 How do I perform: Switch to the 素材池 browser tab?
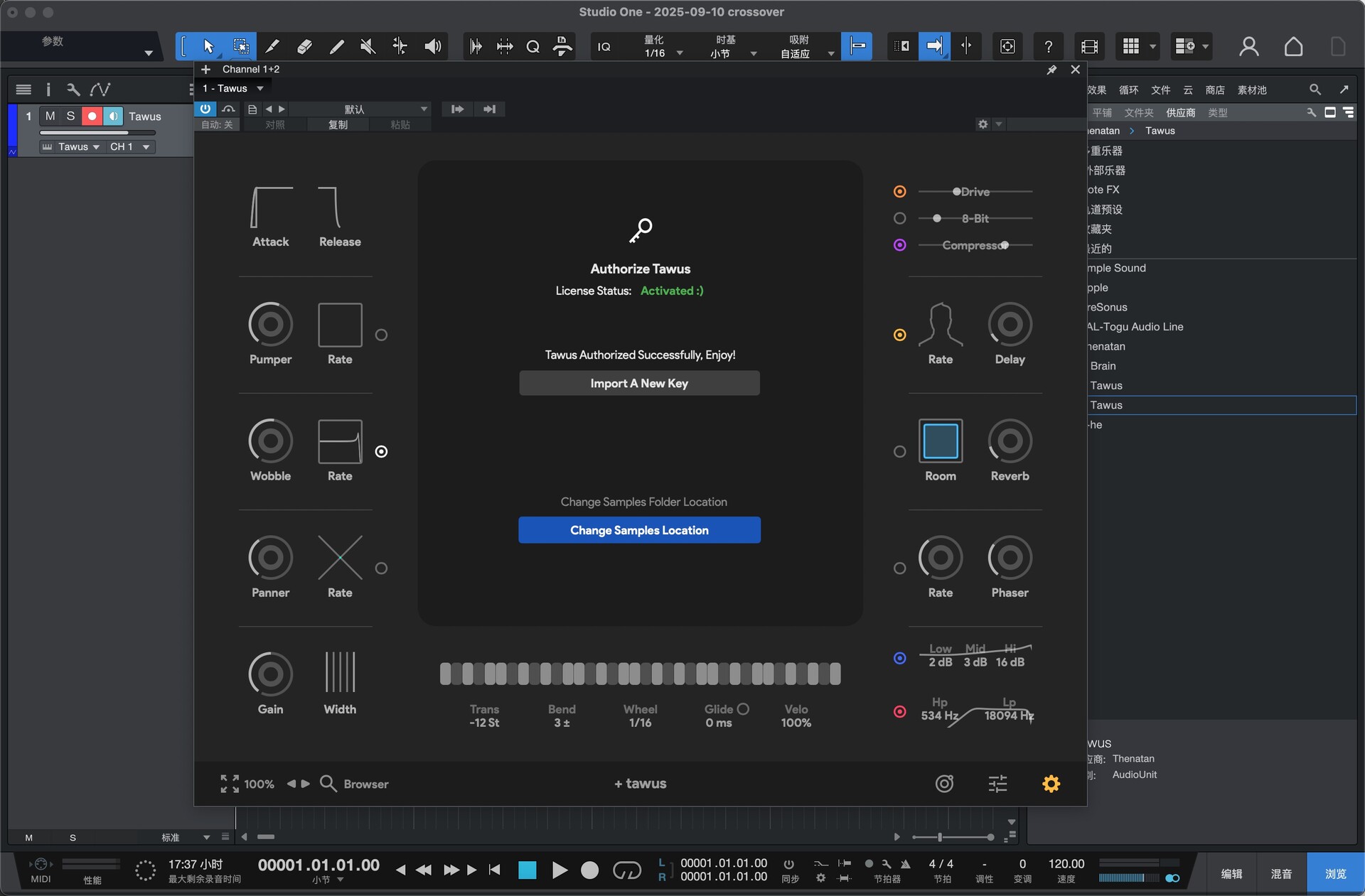click(x=1251, y=90)
